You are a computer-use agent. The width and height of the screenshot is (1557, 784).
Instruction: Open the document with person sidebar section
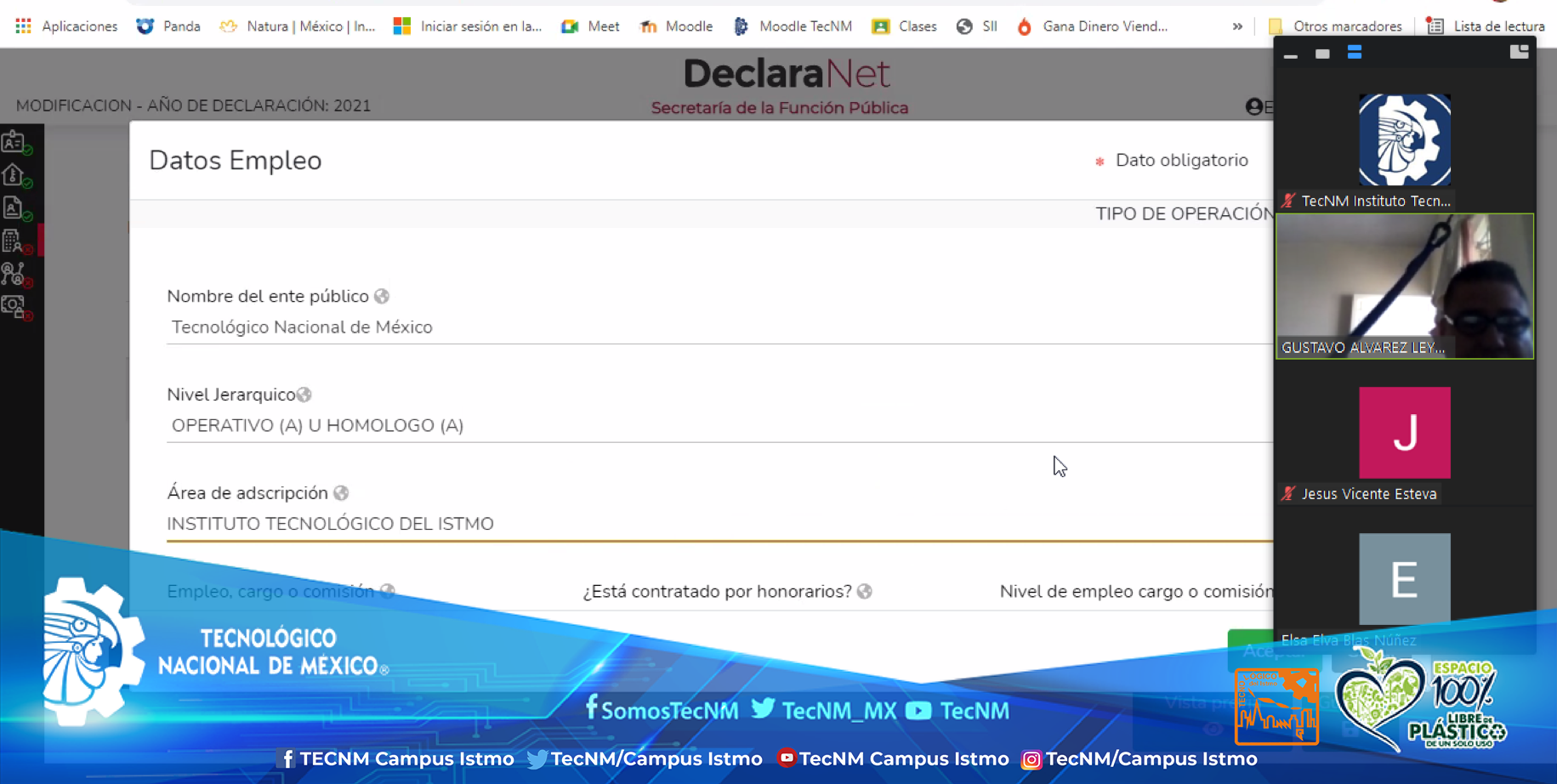(14, 207)
